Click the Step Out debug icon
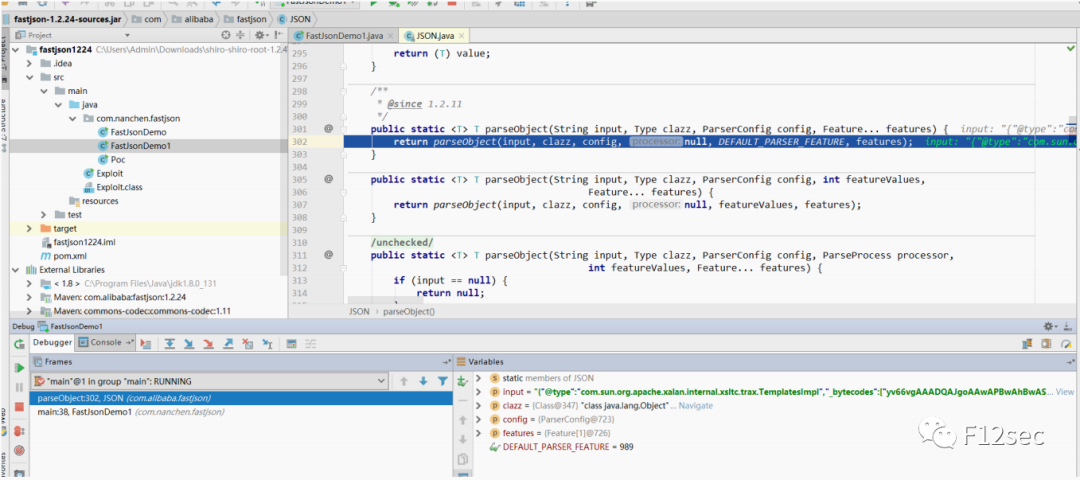The image size is (1080, 480). tap(228, 343)
